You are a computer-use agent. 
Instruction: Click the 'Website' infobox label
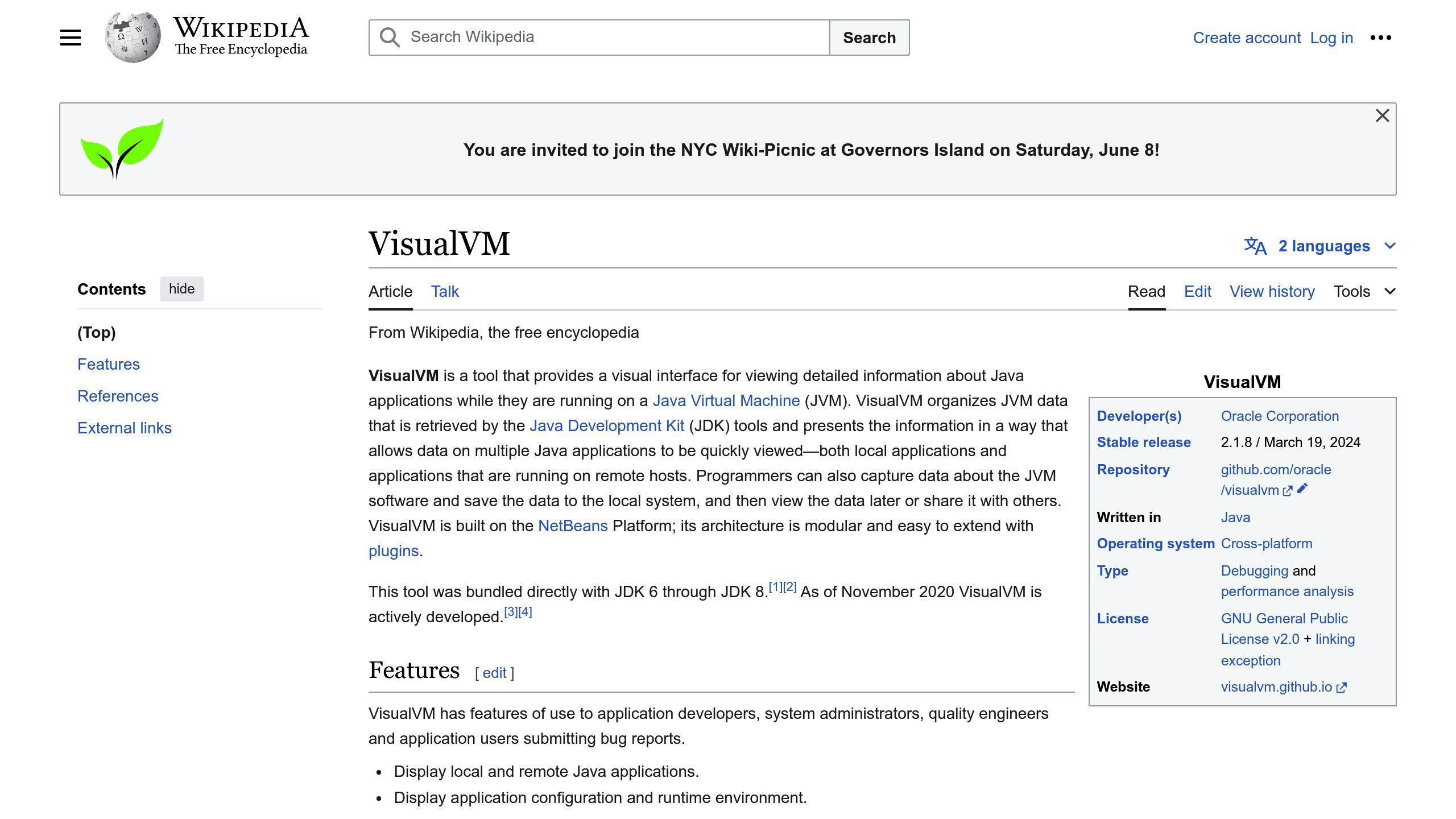pyautogui.click(x=1123, y=686)
